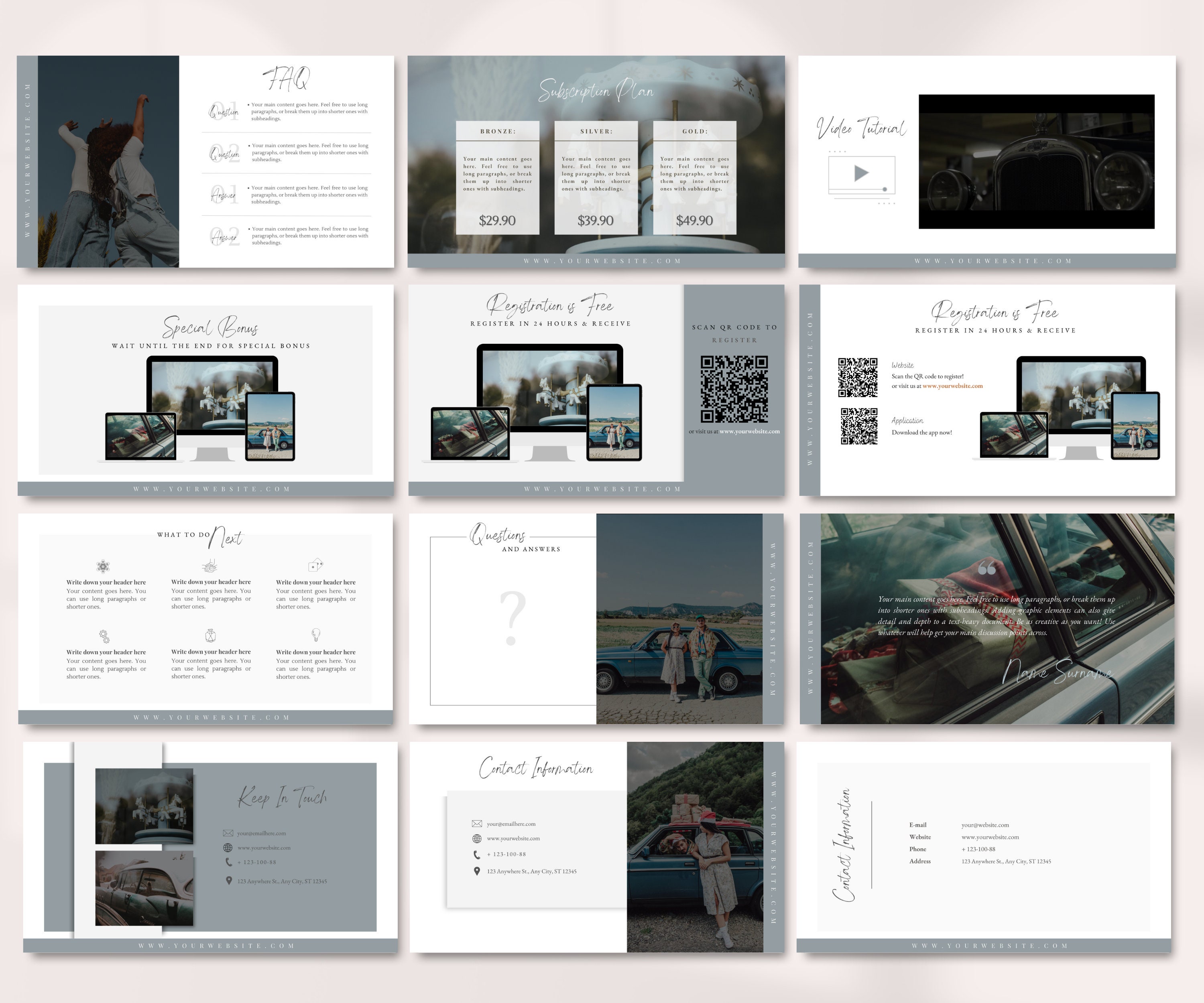
Task: Click the 'SCAN QR CODE TO' heading
Action: (734, 327)
